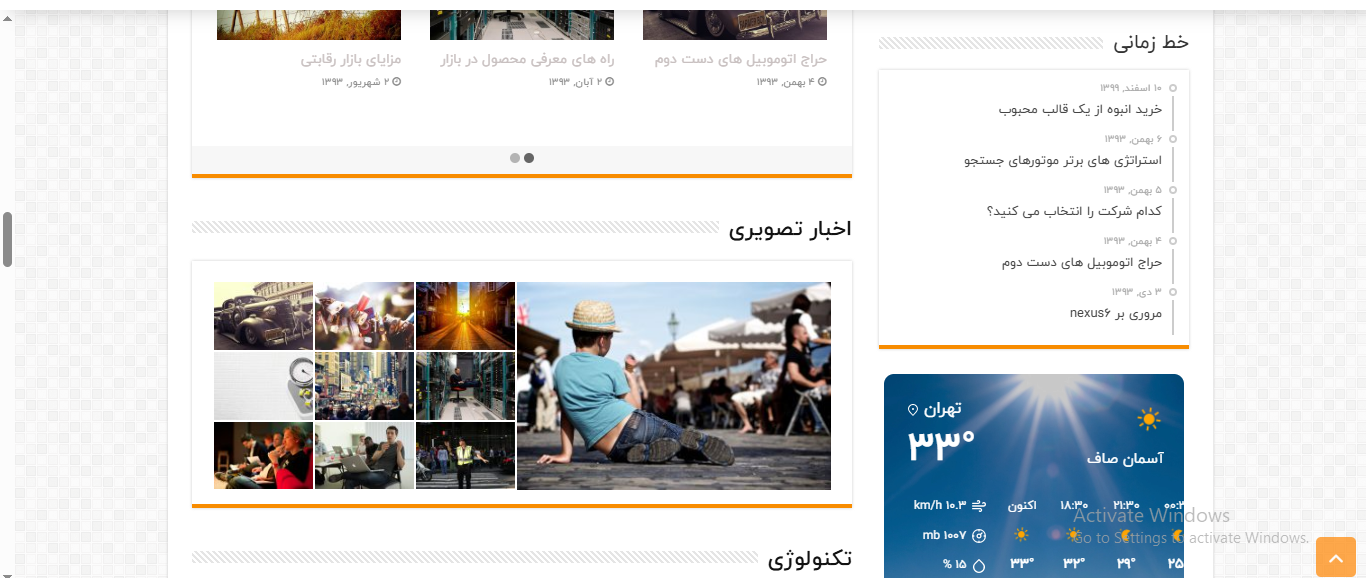This screenshot has height=578, width=1366.
Task: Switch to the lighter carousel pagination dot
Action: [515, 158]
